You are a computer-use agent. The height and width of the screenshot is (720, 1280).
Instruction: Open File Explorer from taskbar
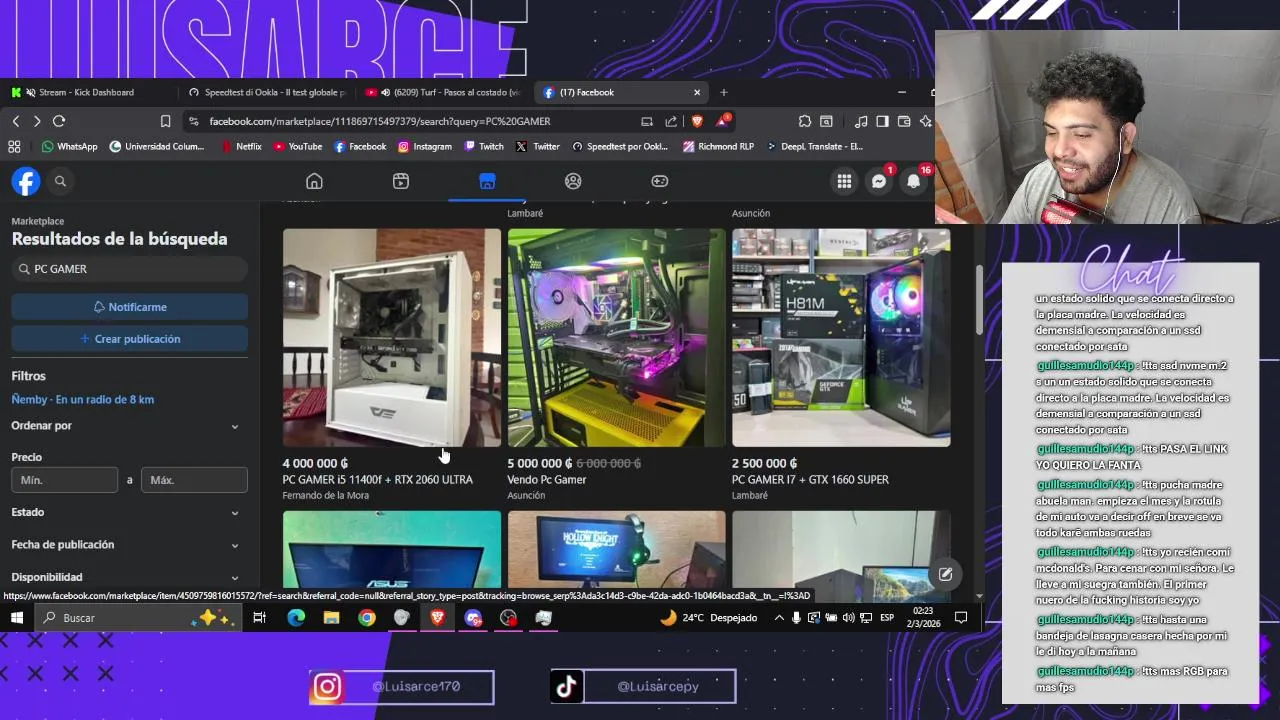331,618
